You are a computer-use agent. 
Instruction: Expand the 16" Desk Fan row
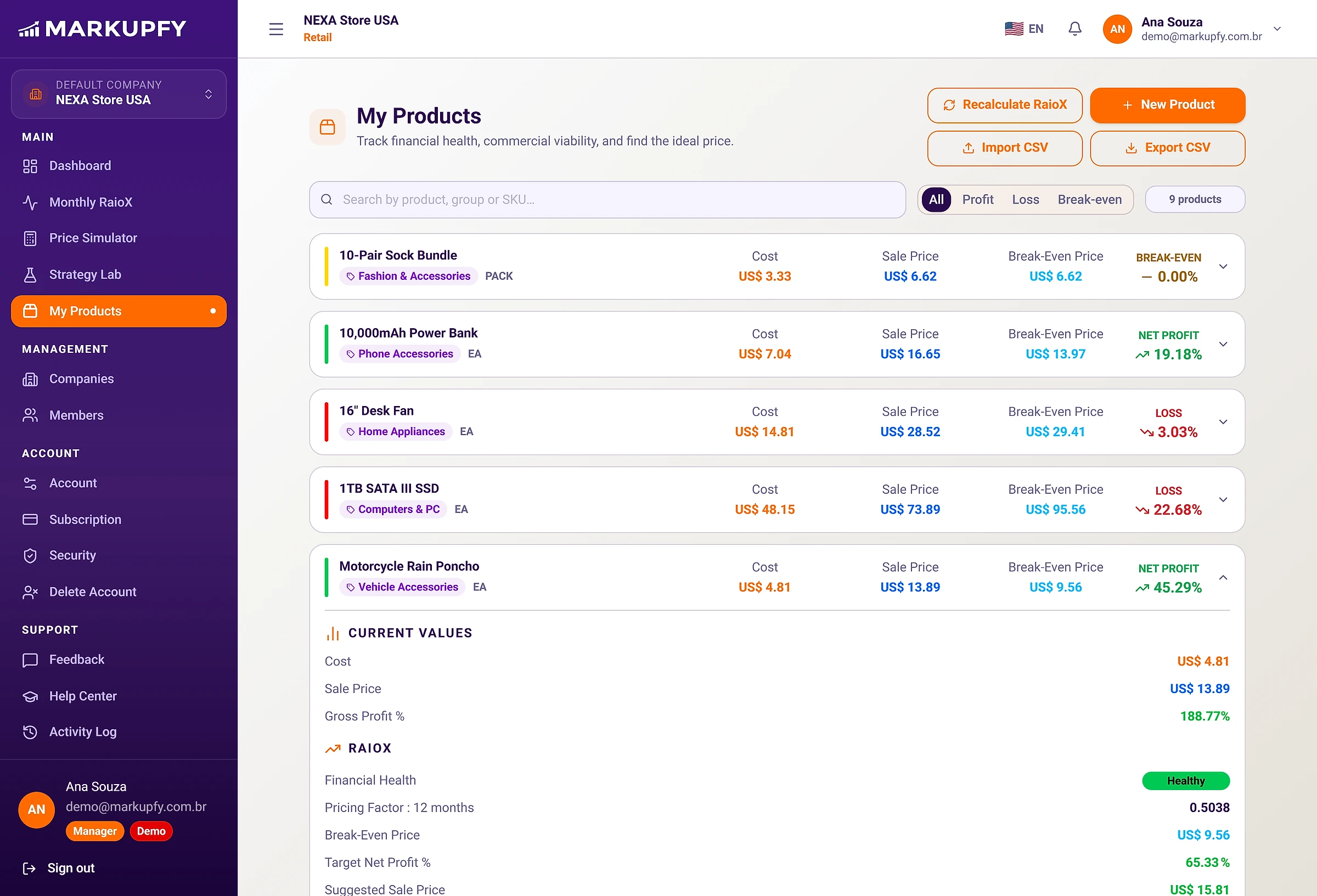[1223, 422]
